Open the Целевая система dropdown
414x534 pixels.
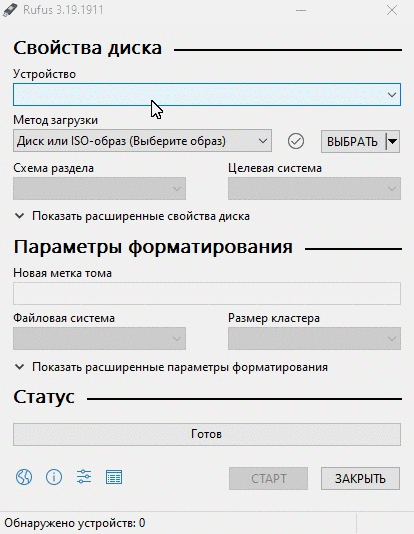click(314, 188)
